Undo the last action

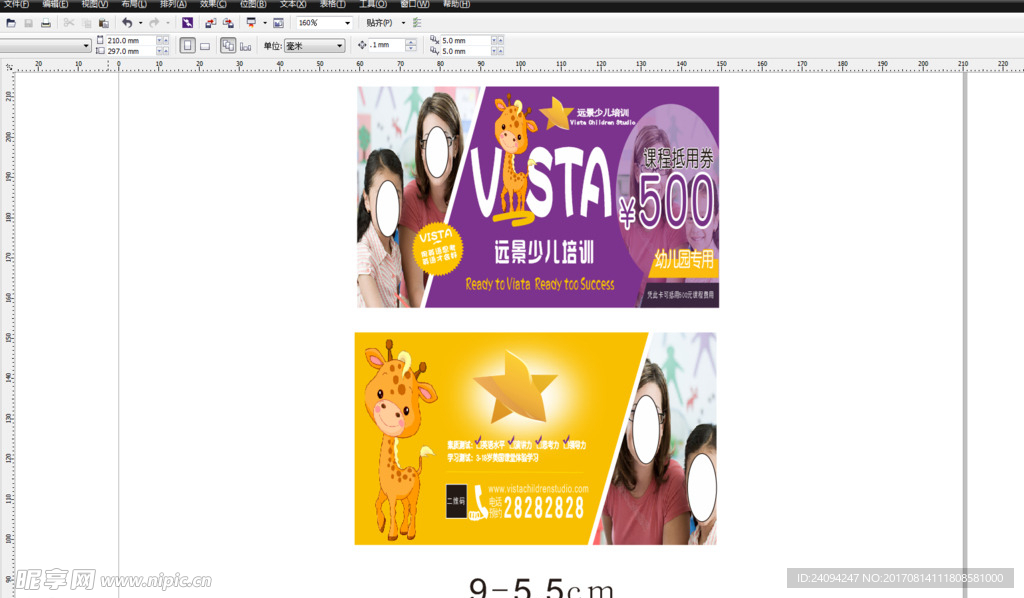(x=127, y=22)
